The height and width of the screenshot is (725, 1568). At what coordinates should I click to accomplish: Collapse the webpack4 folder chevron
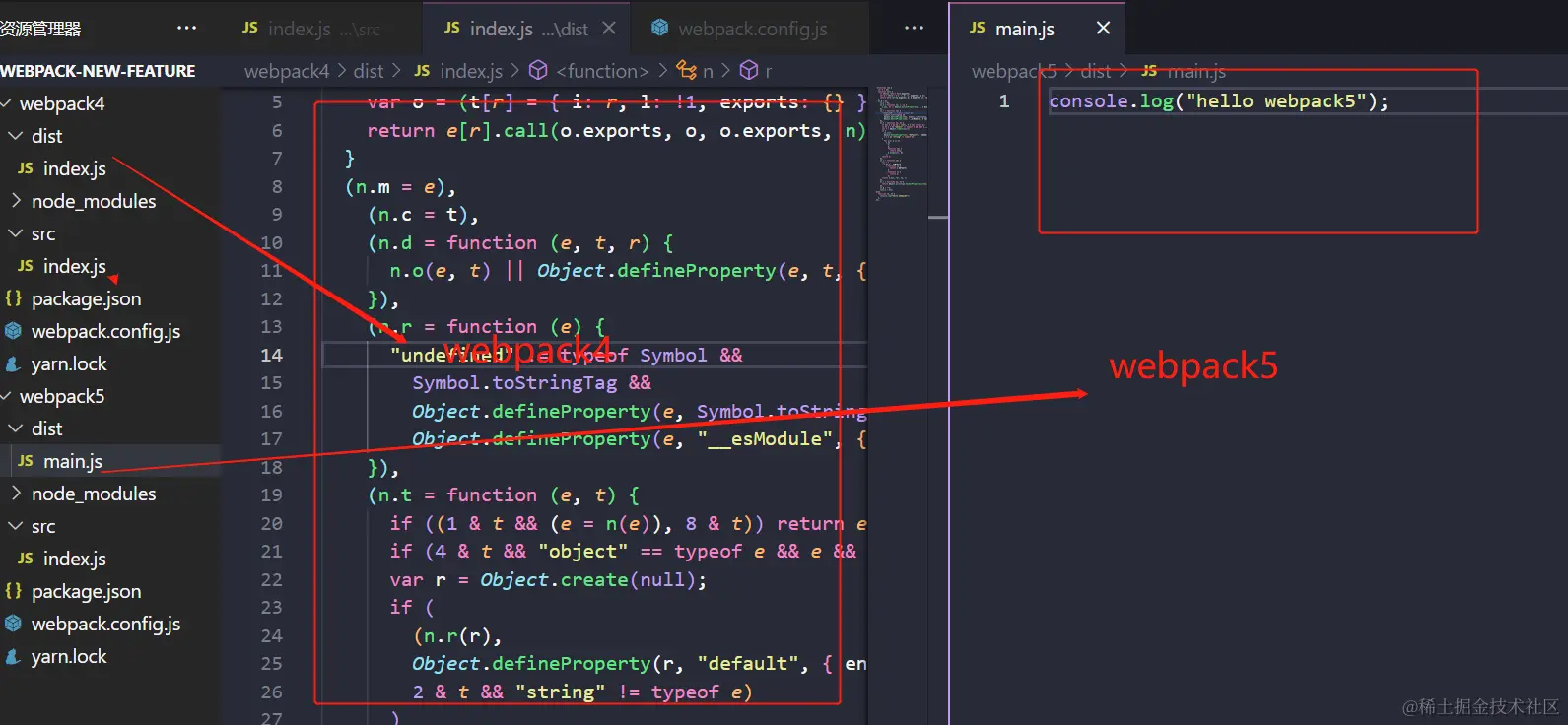[x=7, y=103]
